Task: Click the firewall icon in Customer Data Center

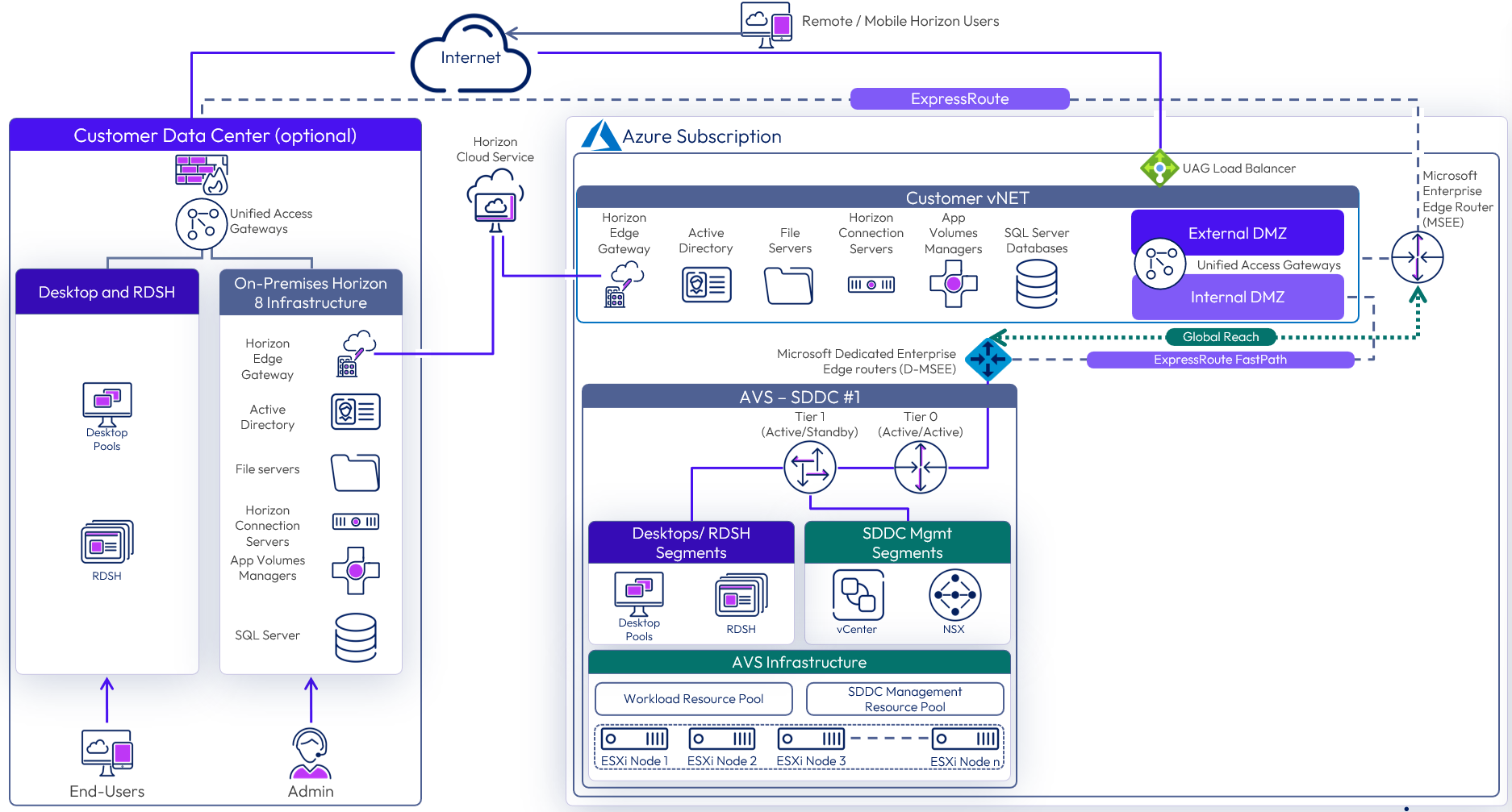Action: (201, 173)
